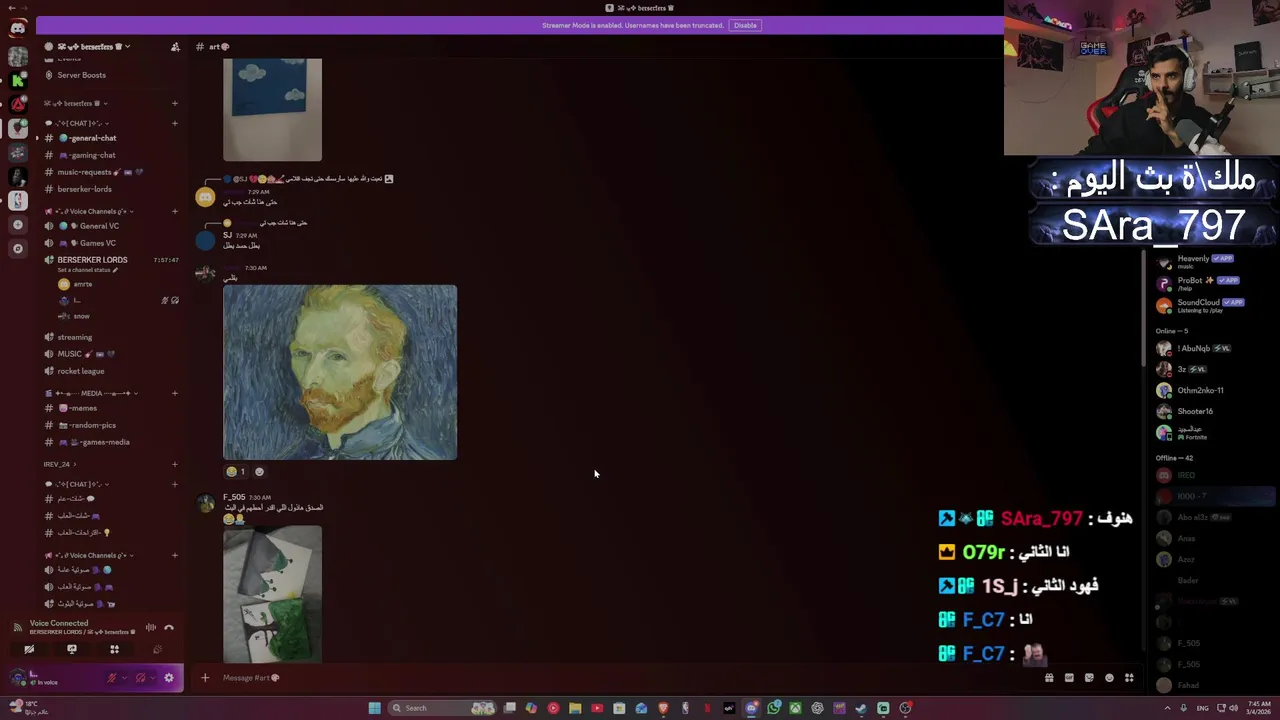Collapse first Voice Channels category
1280x720 pixels.
pyautogui.click(x=88, y=211)
